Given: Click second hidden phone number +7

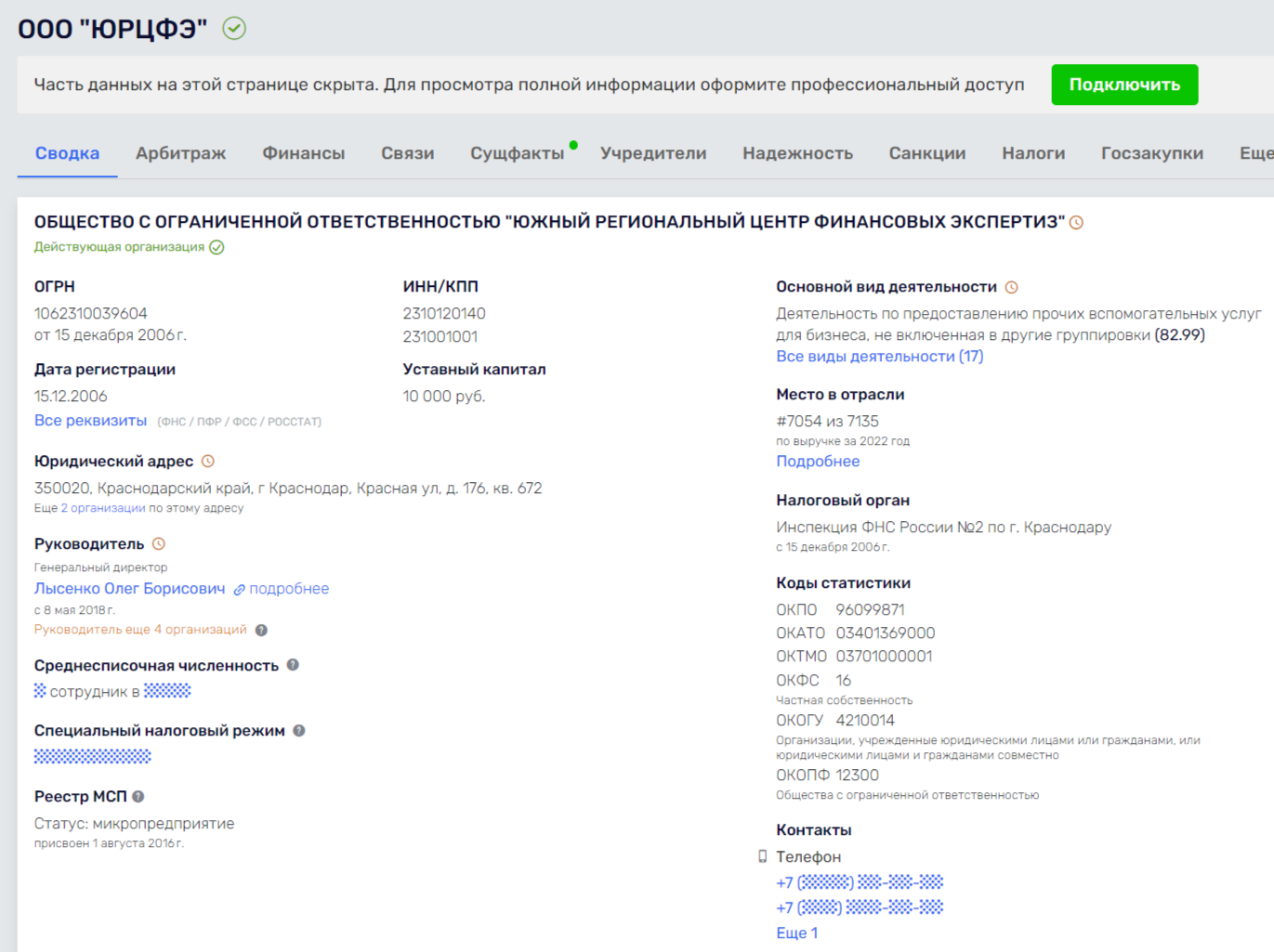Looking at the screenshot, I should tap(860, 907).
